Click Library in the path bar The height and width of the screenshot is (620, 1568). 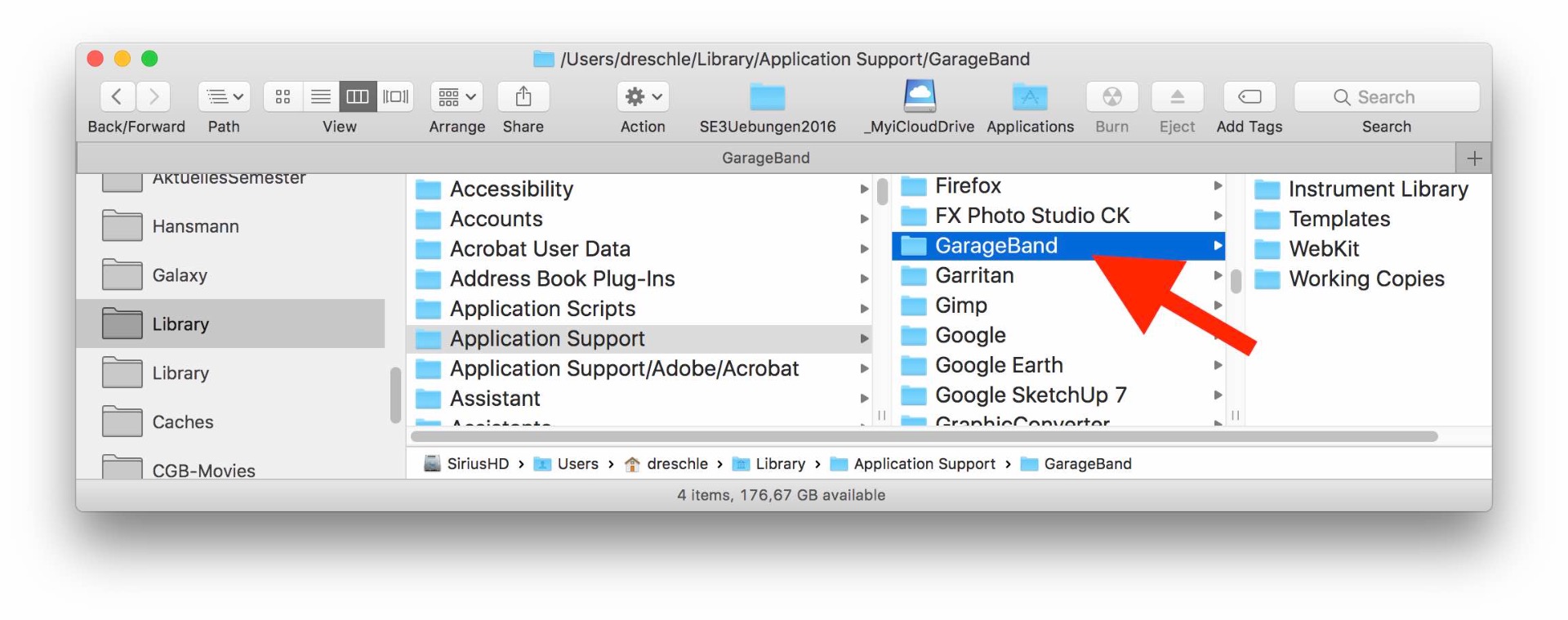768,464
